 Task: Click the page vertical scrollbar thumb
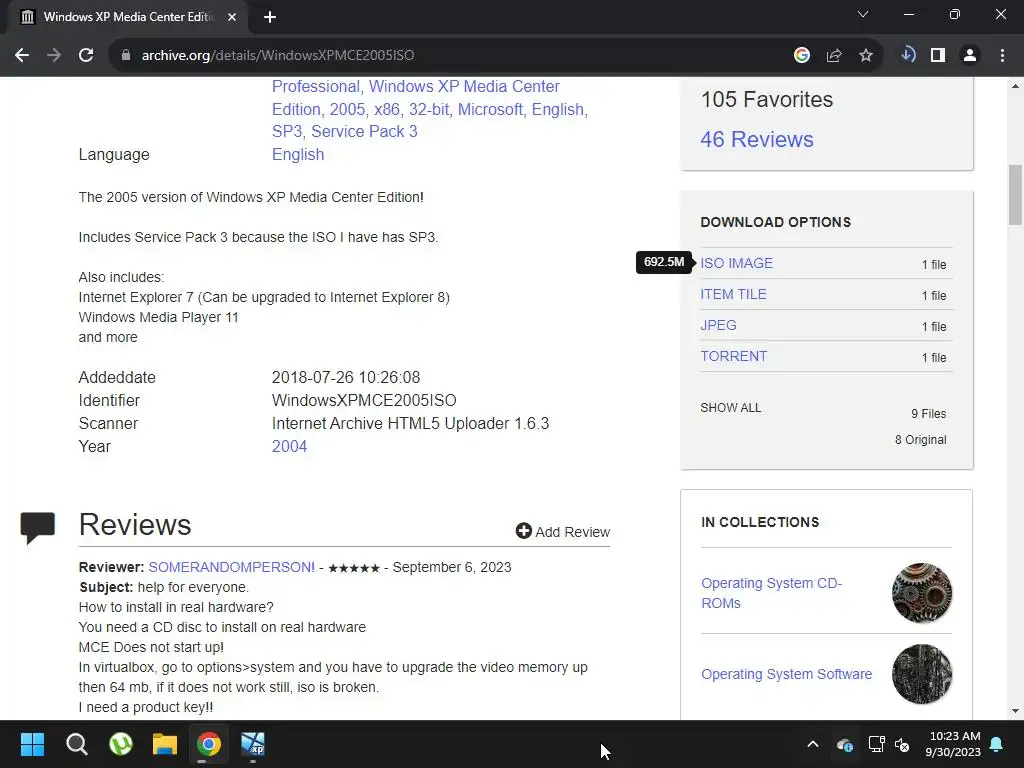1015,195
